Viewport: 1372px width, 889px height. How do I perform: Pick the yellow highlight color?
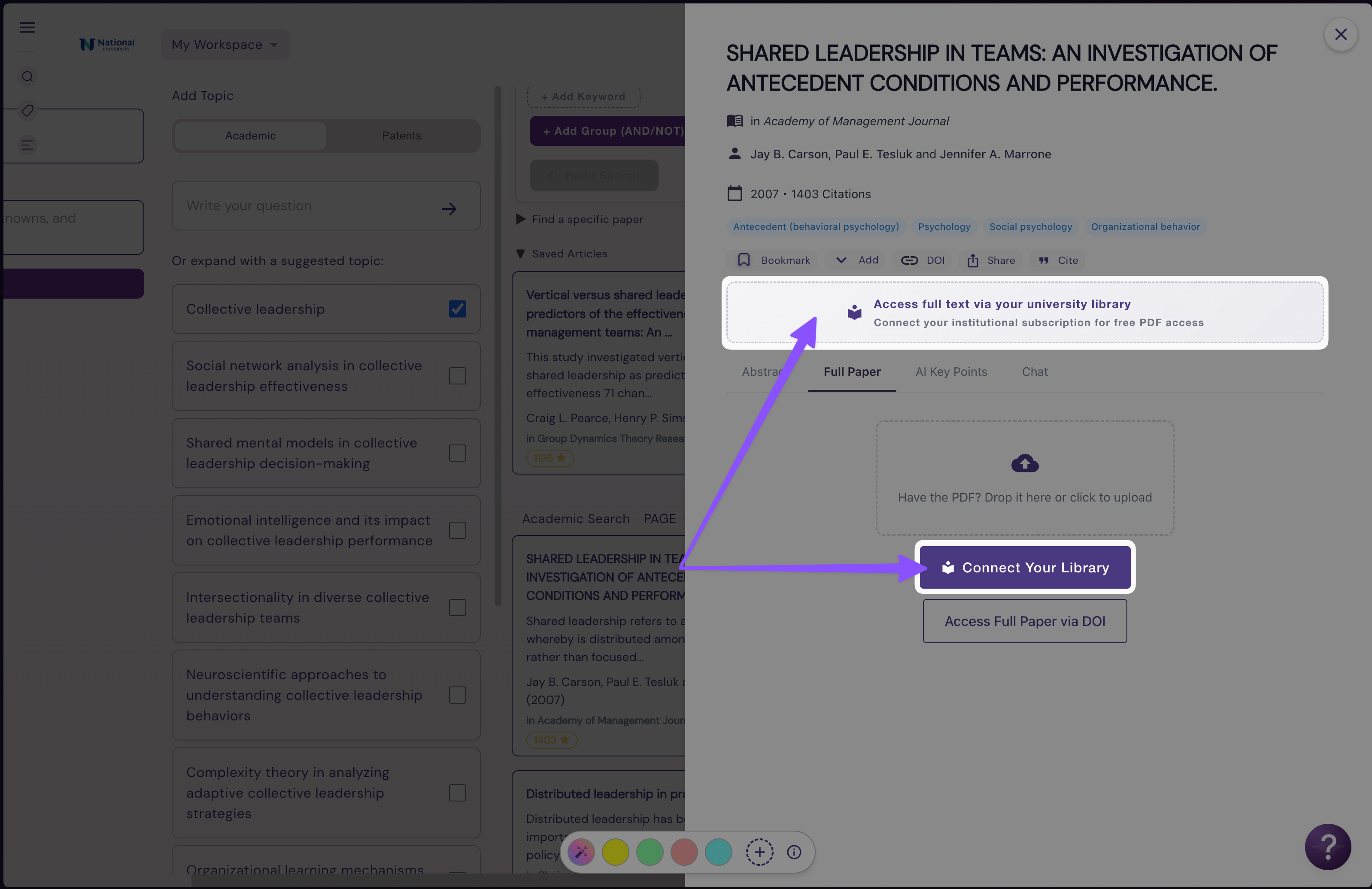[x=615, y=852]
